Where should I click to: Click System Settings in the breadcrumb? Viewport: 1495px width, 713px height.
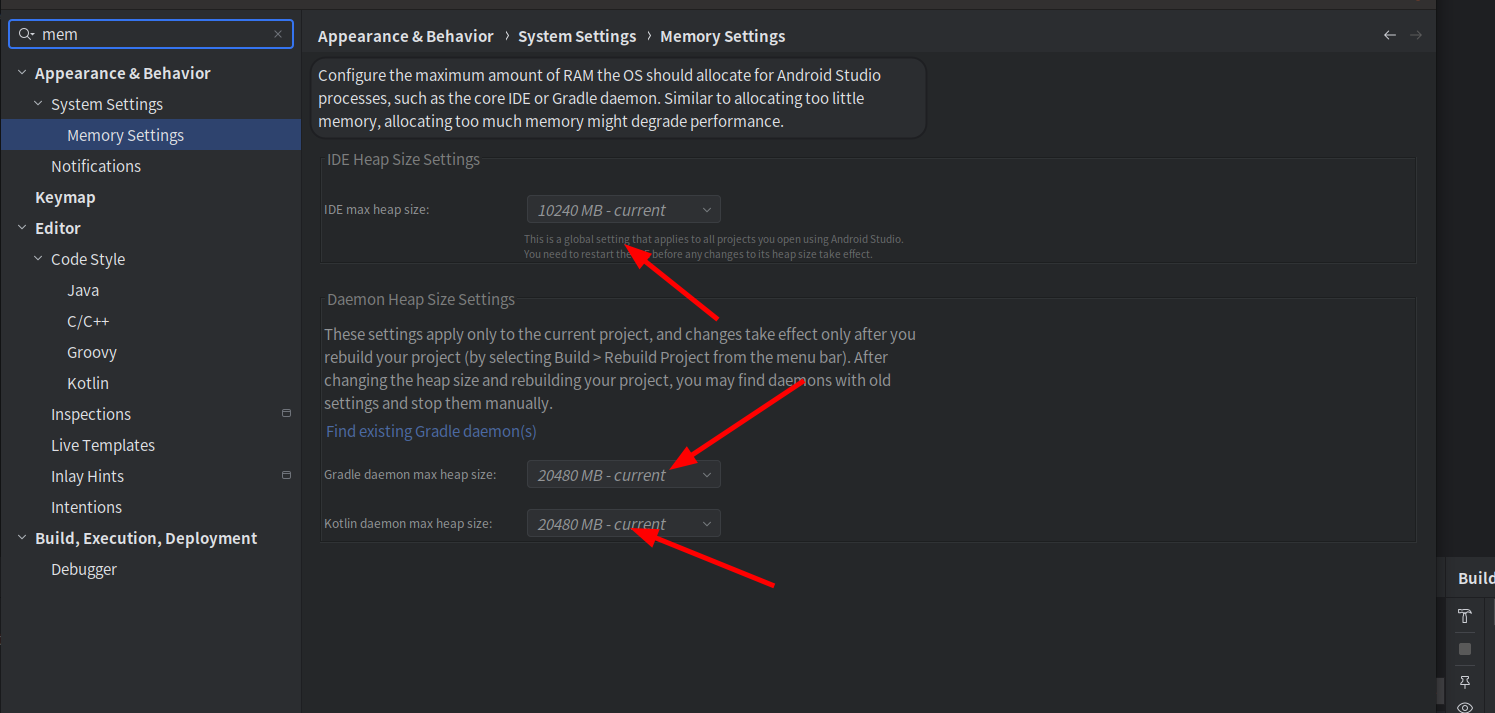(577, 36)
